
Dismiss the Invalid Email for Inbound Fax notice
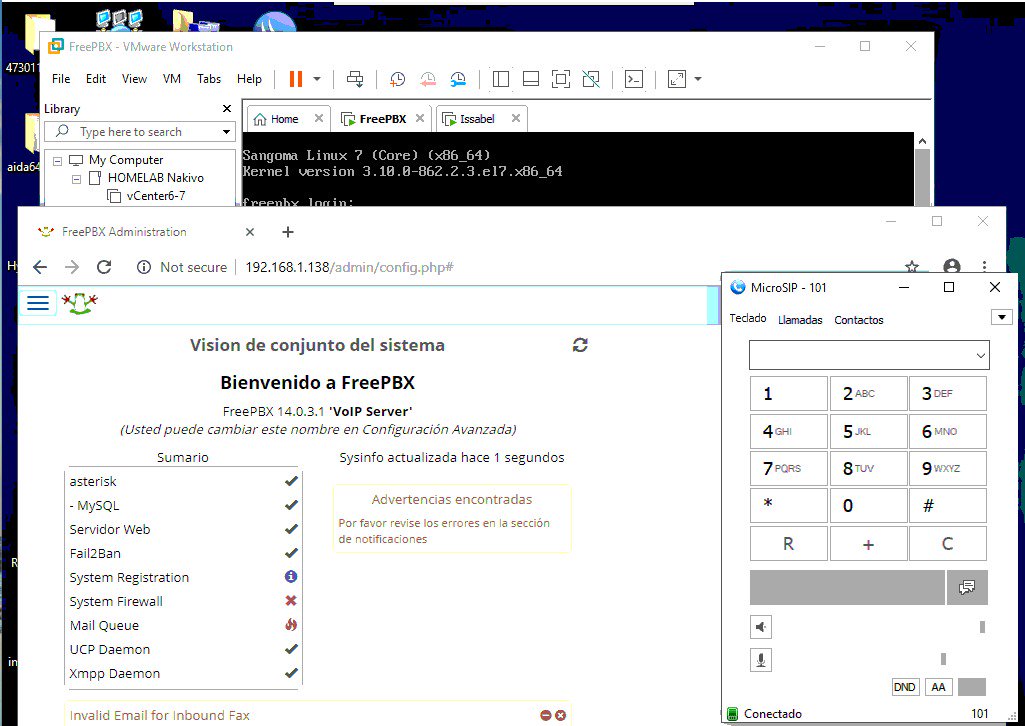[x=560, y=716]
